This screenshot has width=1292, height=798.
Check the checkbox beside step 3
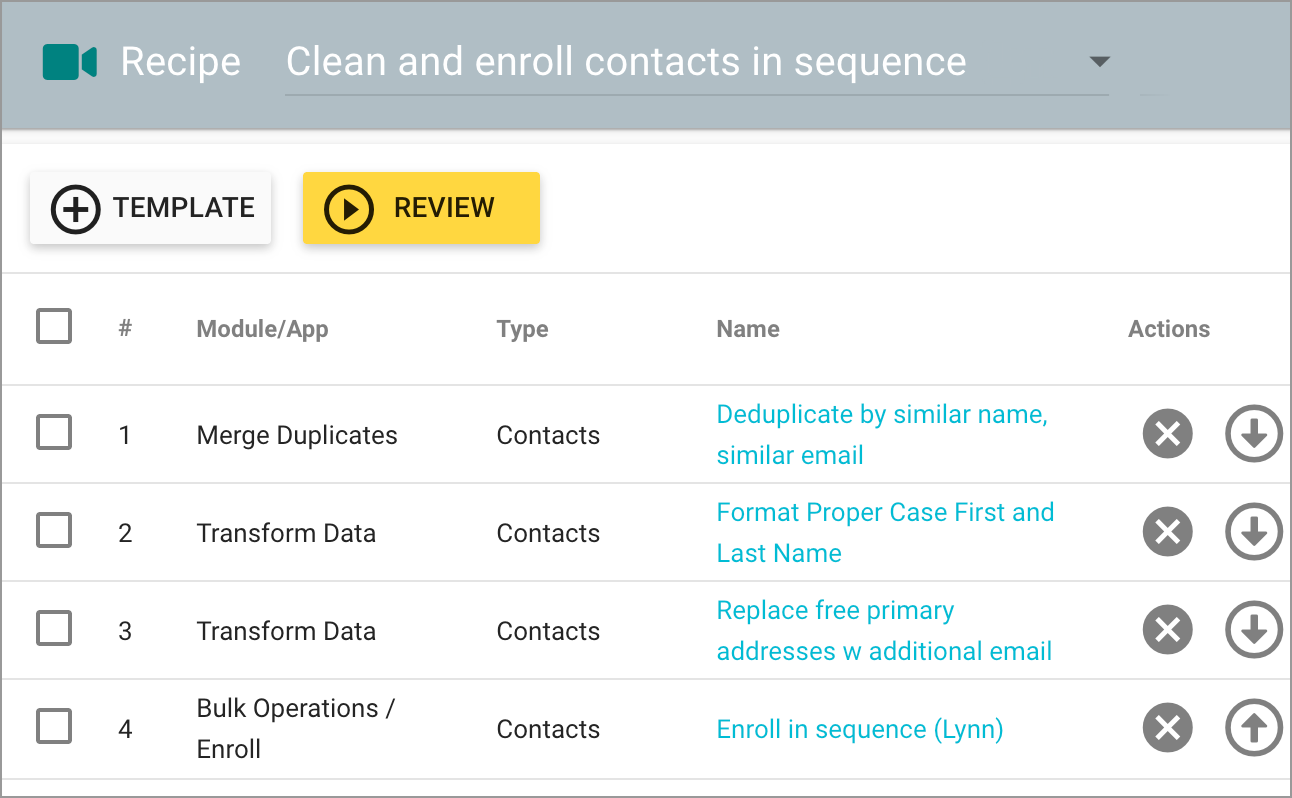tap(53, 629)
